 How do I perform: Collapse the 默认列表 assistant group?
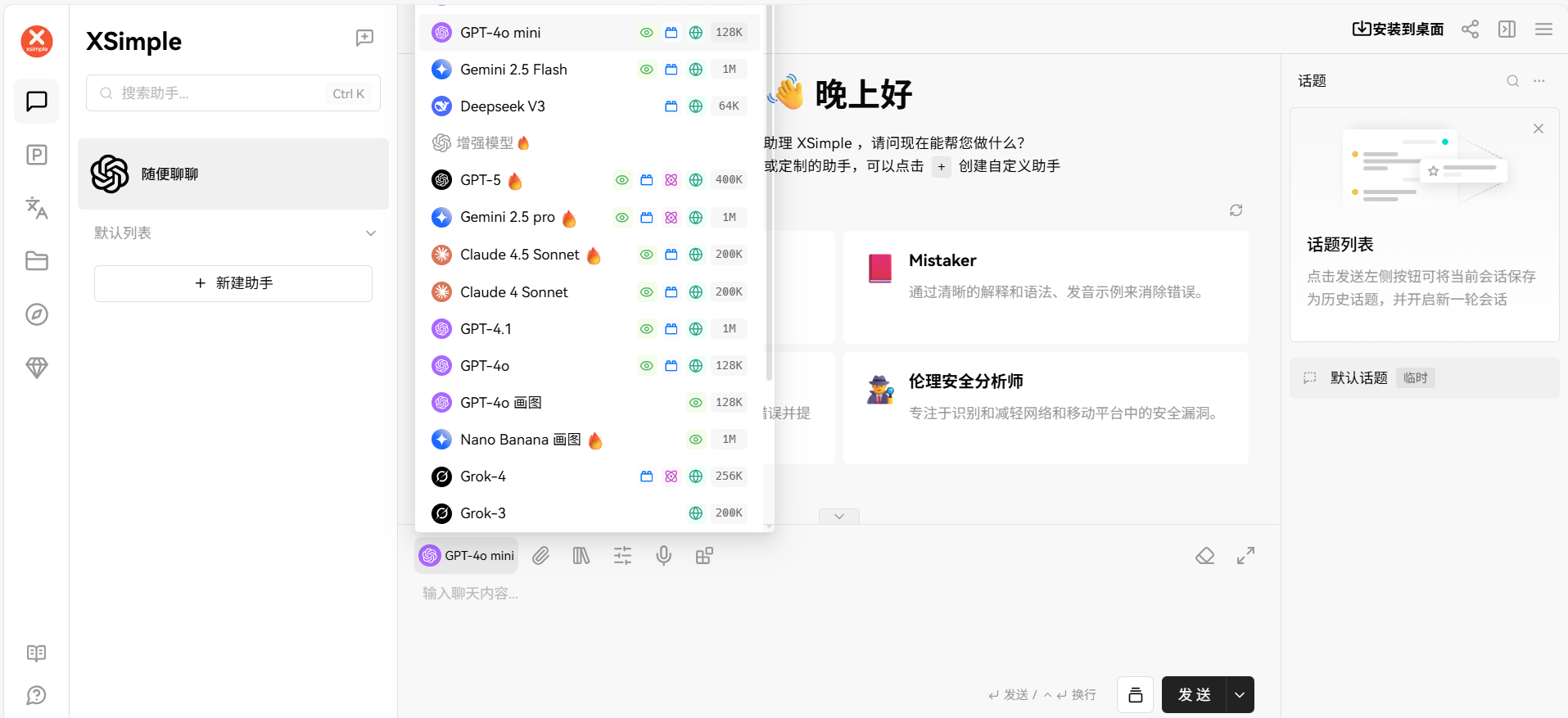coord(371,233)
